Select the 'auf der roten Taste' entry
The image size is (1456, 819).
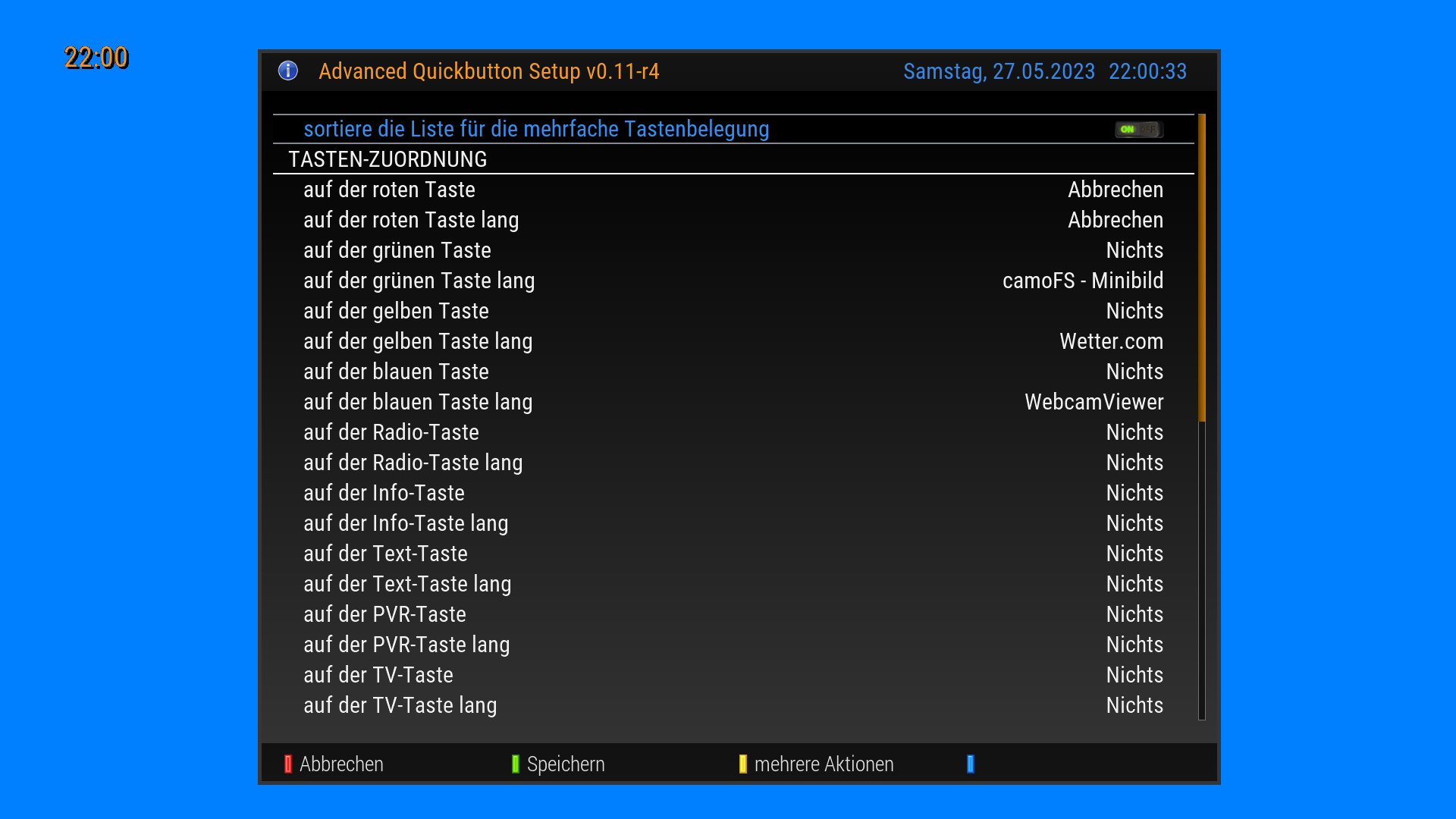click(389, 190)
